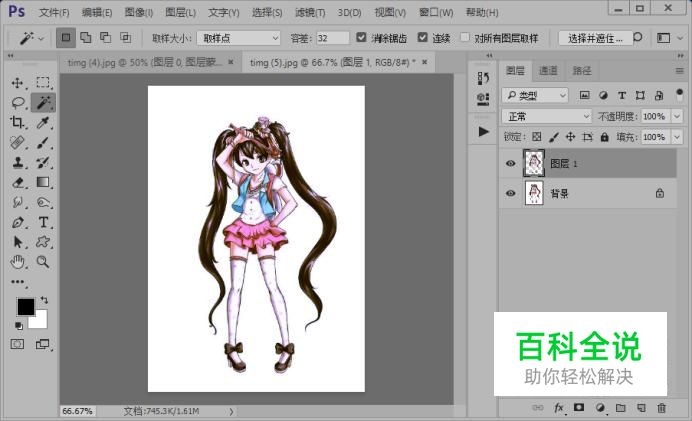Add a layer style with fx button
This screenshot has width=692, height=421.
point(559,408)
